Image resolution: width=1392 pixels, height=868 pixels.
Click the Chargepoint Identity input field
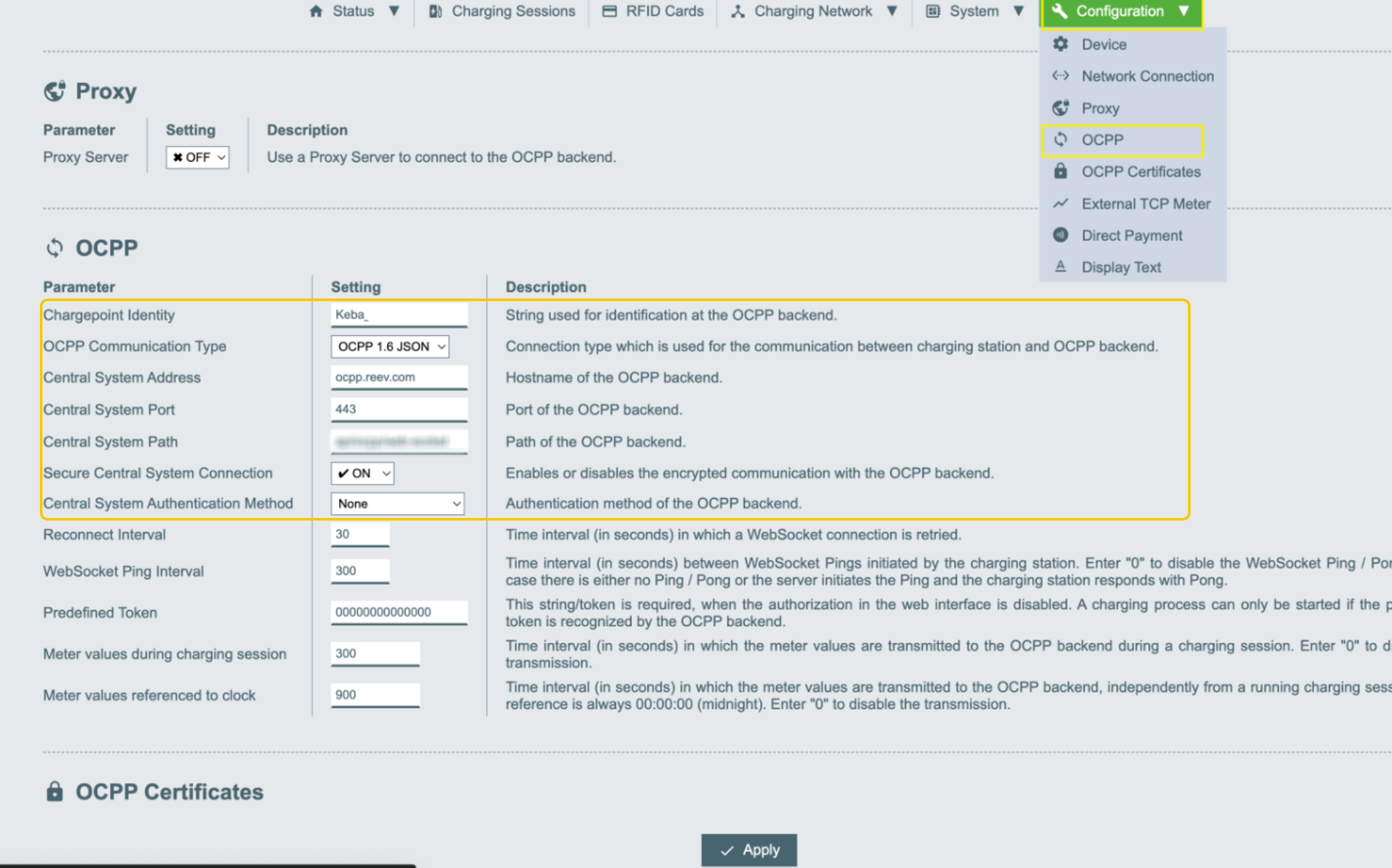[x=399, y=315]
